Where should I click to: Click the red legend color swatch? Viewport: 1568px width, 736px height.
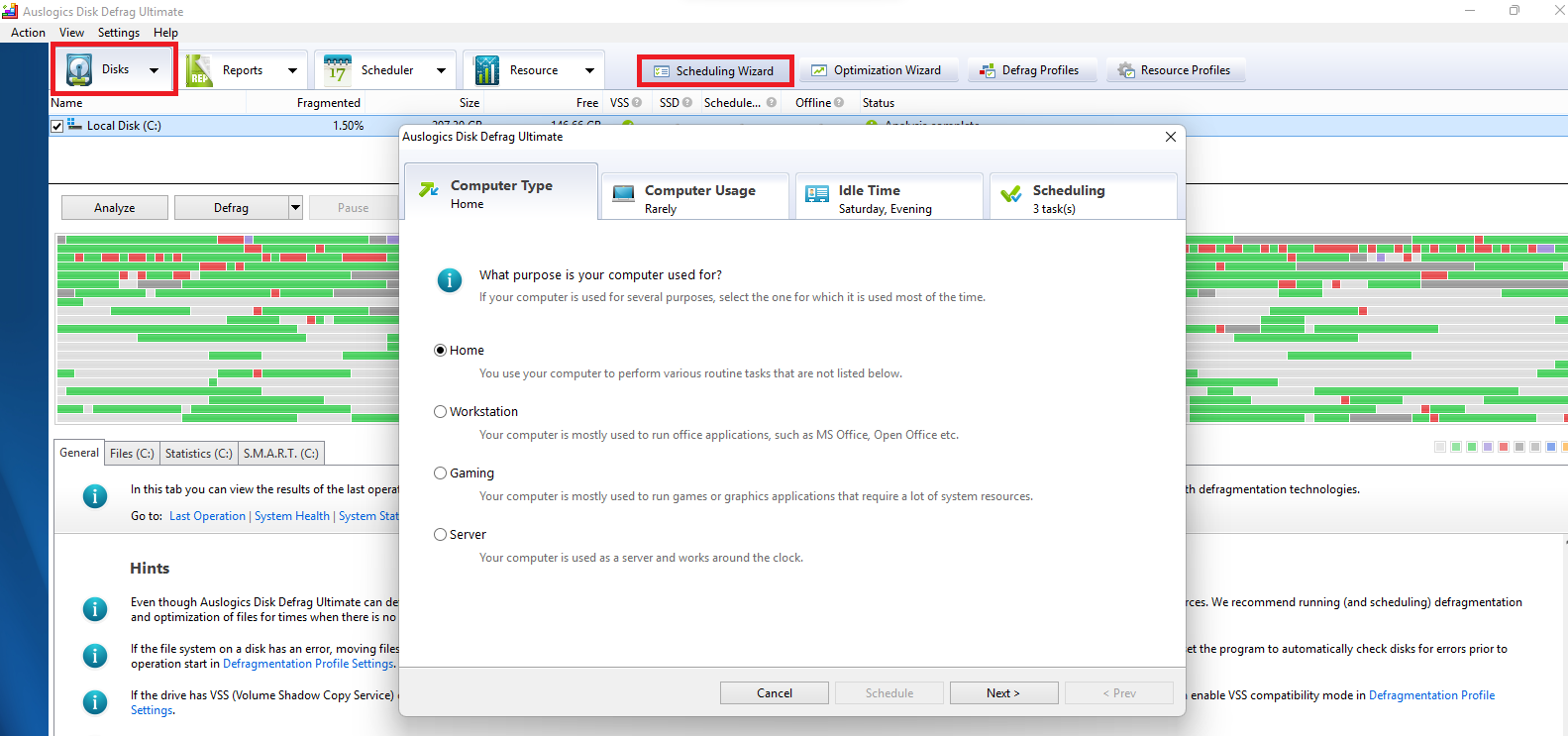(1504, 447)
